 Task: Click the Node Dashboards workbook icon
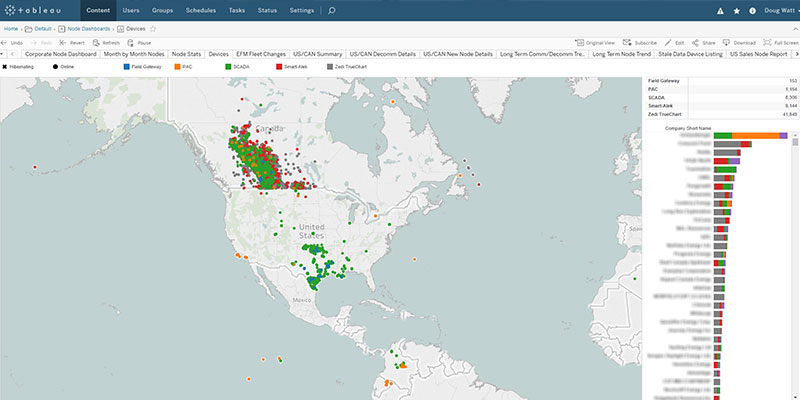pos(62,29)
